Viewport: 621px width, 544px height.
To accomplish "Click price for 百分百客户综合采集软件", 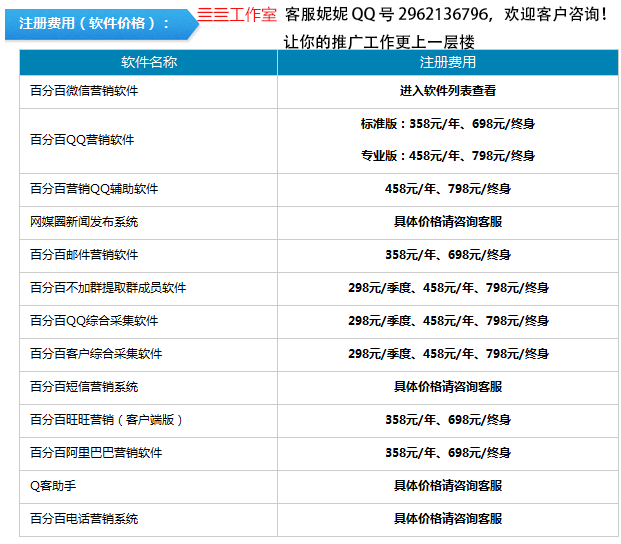I will pos(448,354).
